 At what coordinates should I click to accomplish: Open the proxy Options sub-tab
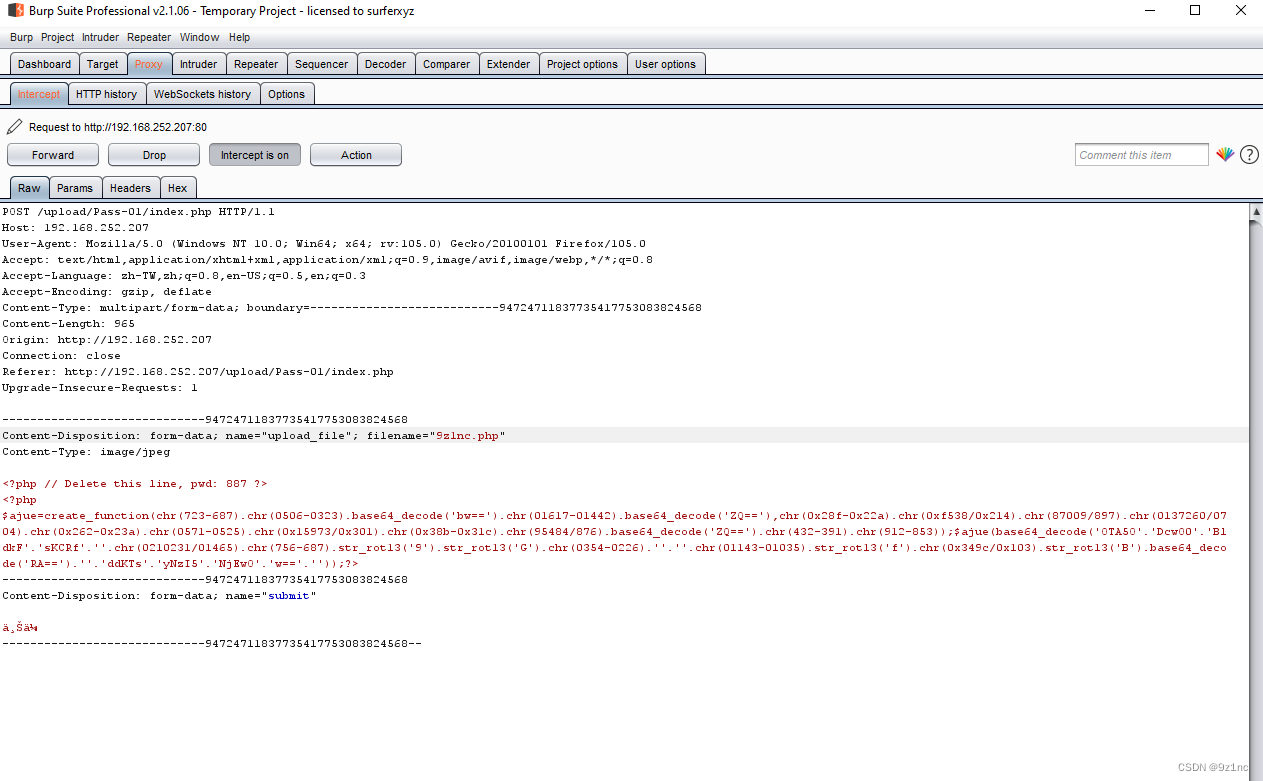coord(287,94)
